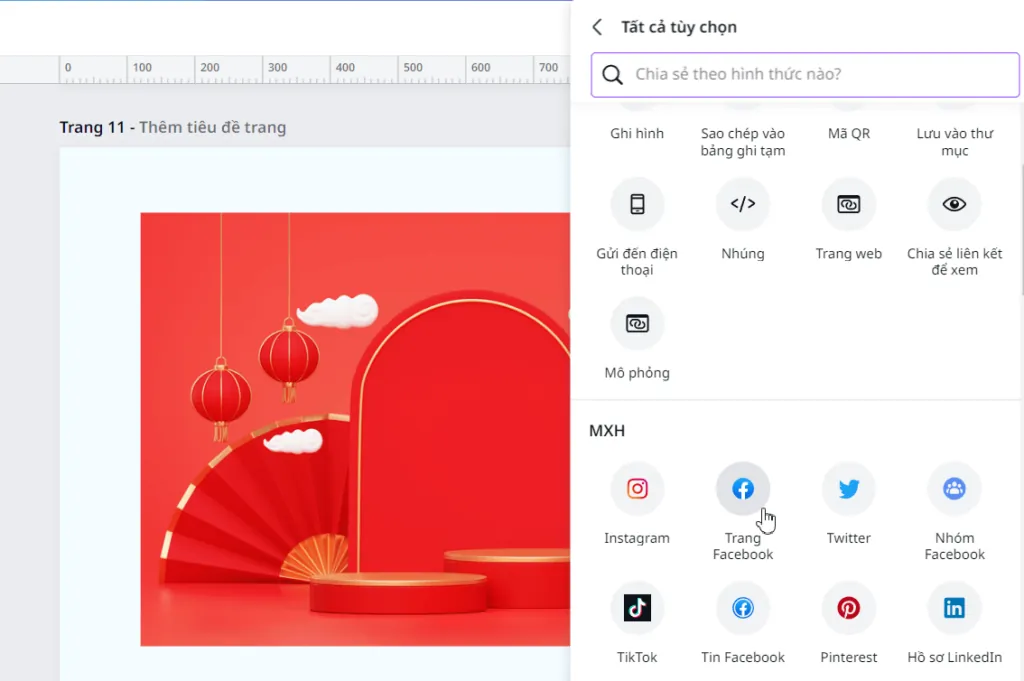
Task: Click the 'Nhúng' embed code icon
Action: coord(743,204)
